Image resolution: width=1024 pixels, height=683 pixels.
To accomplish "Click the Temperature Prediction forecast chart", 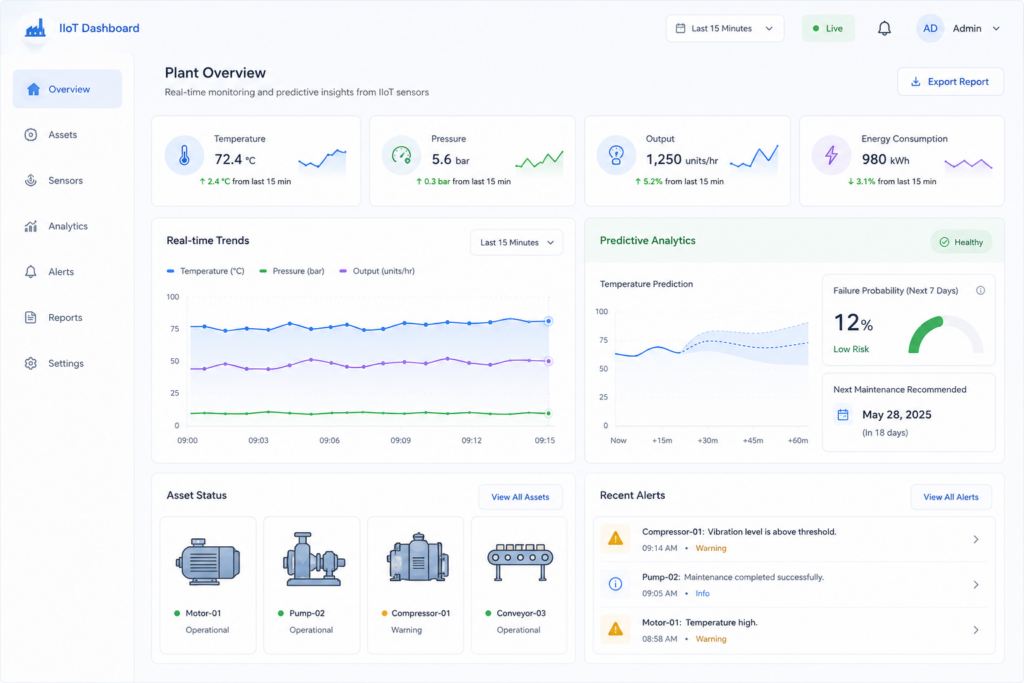I will (x=711, y=369).
